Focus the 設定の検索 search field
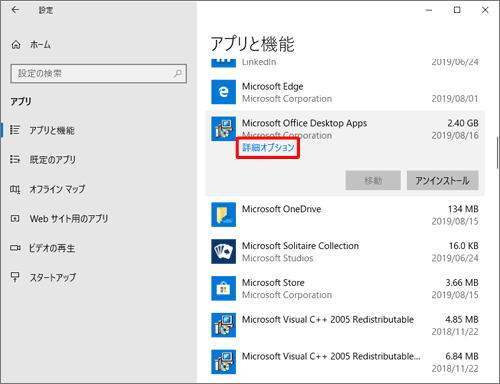Viewport: 500px width, 384px height. (x=98, y=73)
